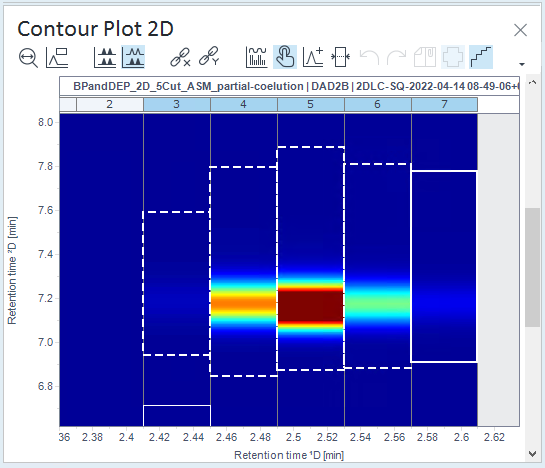The image size is (545, 468).
Task: Expand the small up chevron above scrollbar
Action: 532,82
